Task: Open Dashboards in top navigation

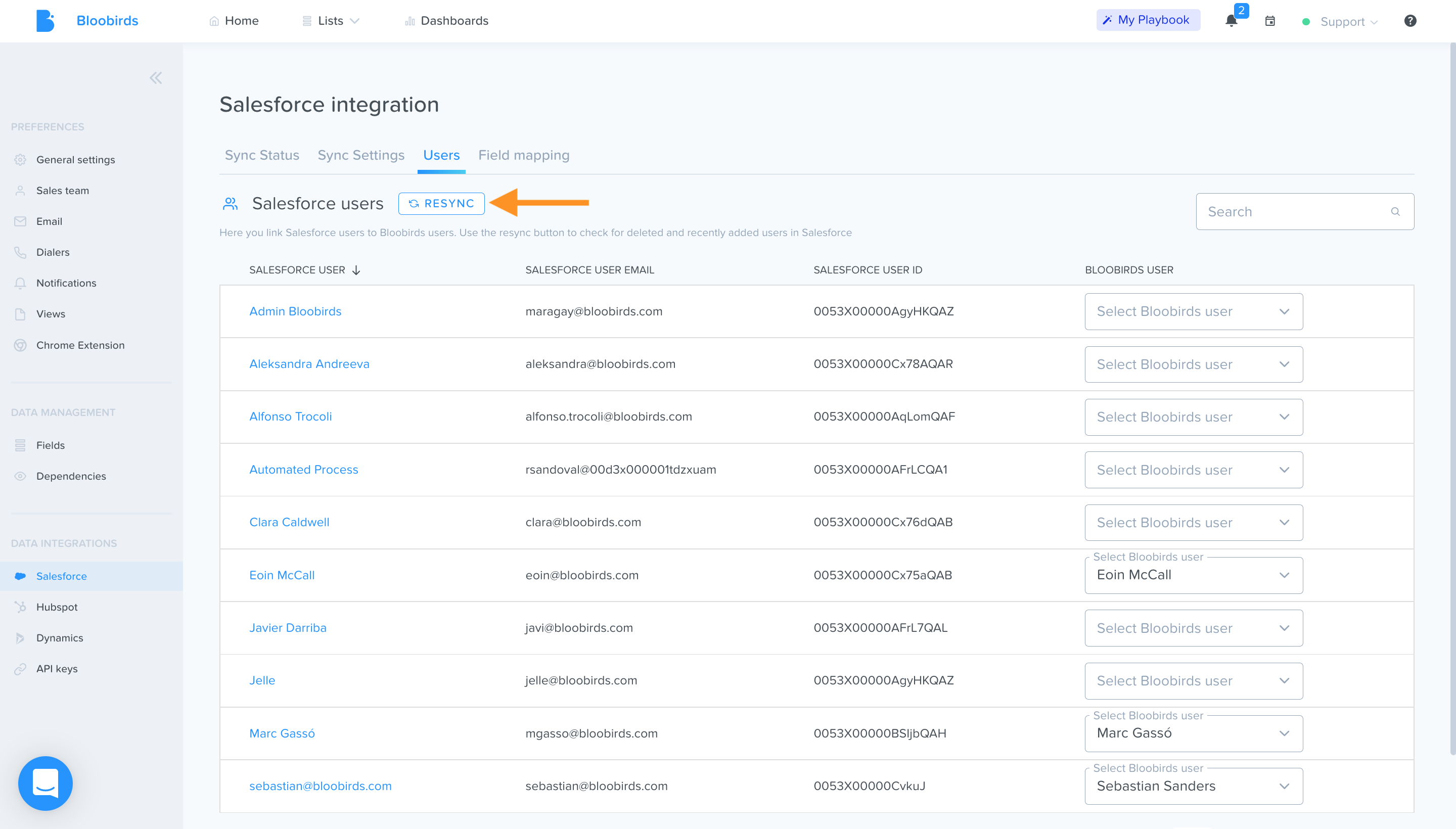Action: pos(446,21)
